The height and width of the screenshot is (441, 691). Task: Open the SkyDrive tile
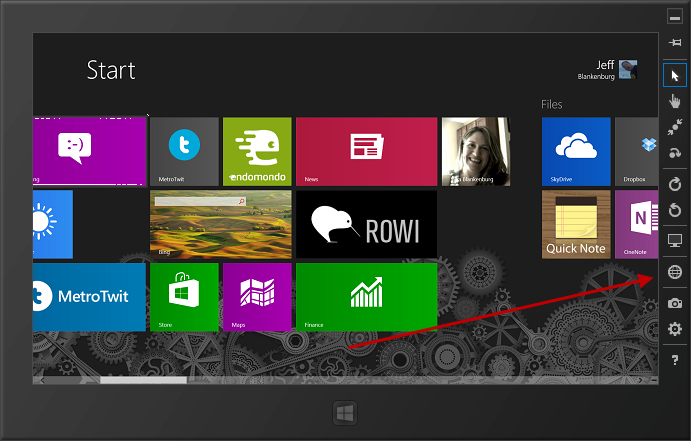(576, 151)
